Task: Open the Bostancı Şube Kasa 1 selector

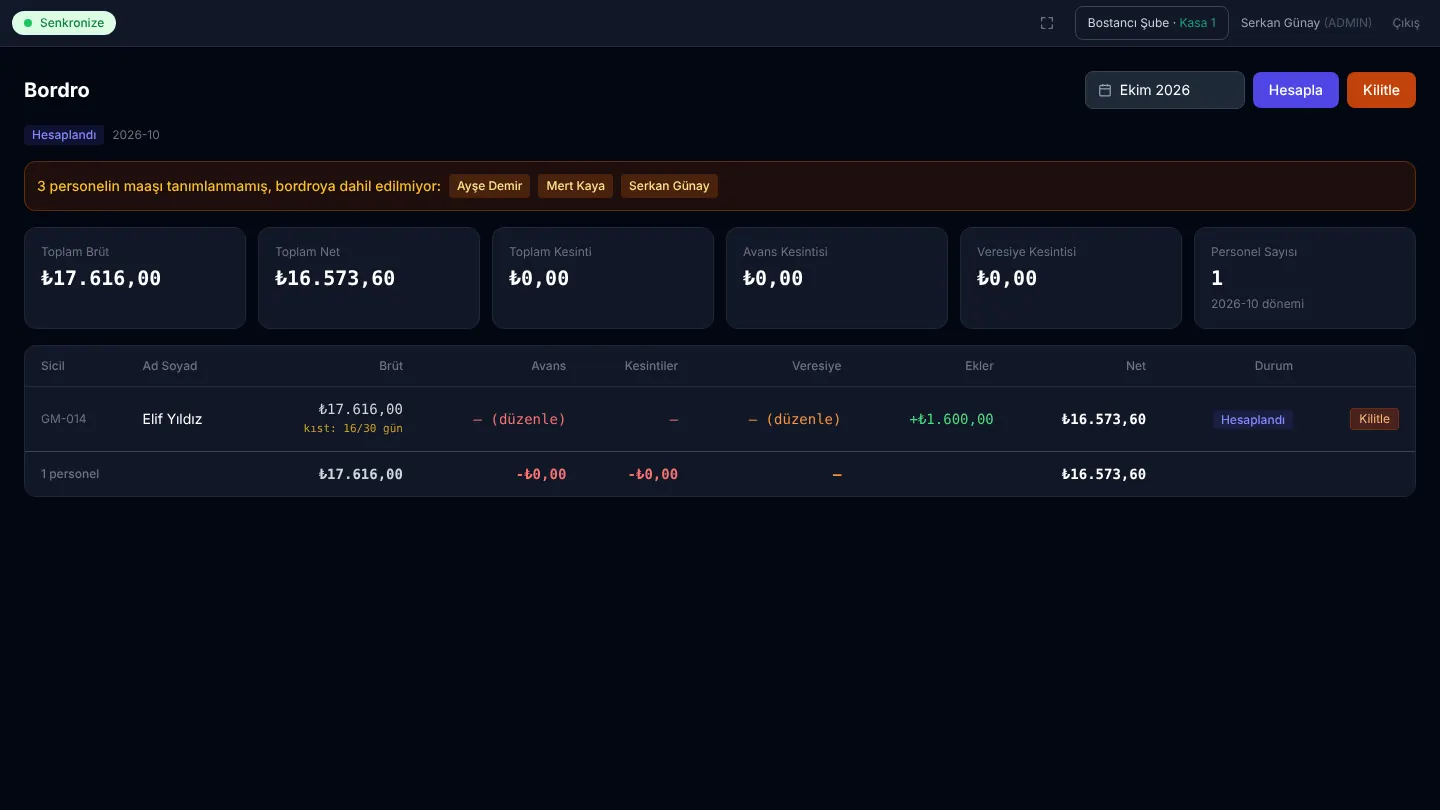Action: click(x=1152, y=23)
